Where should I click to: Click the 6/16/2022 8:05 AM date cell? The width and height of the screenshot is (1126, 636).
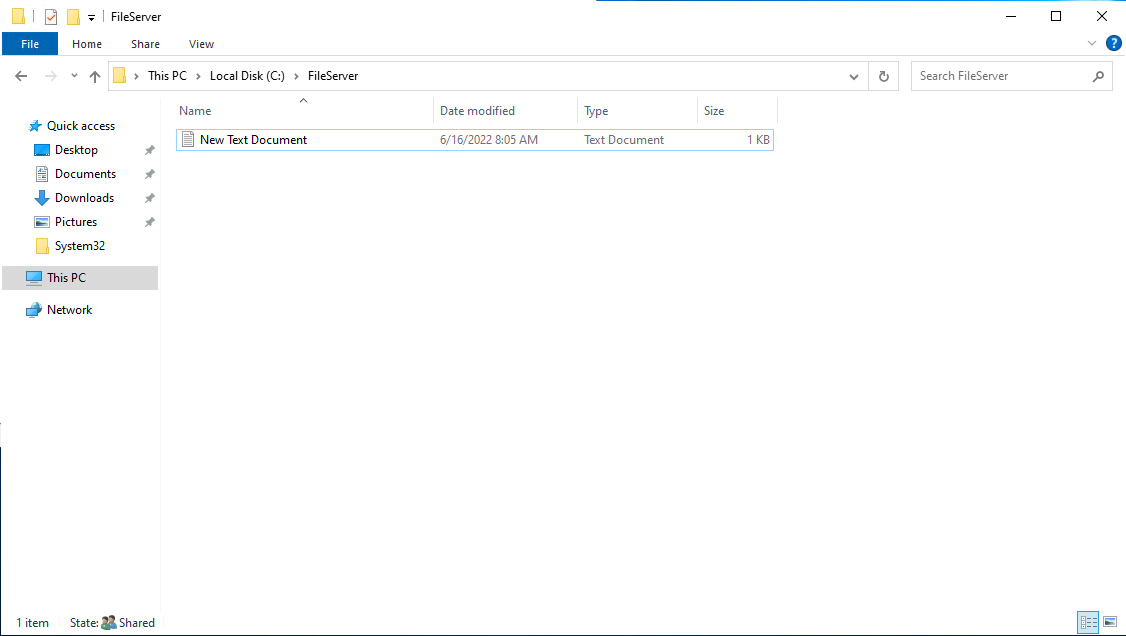click(x=489, y=140)
